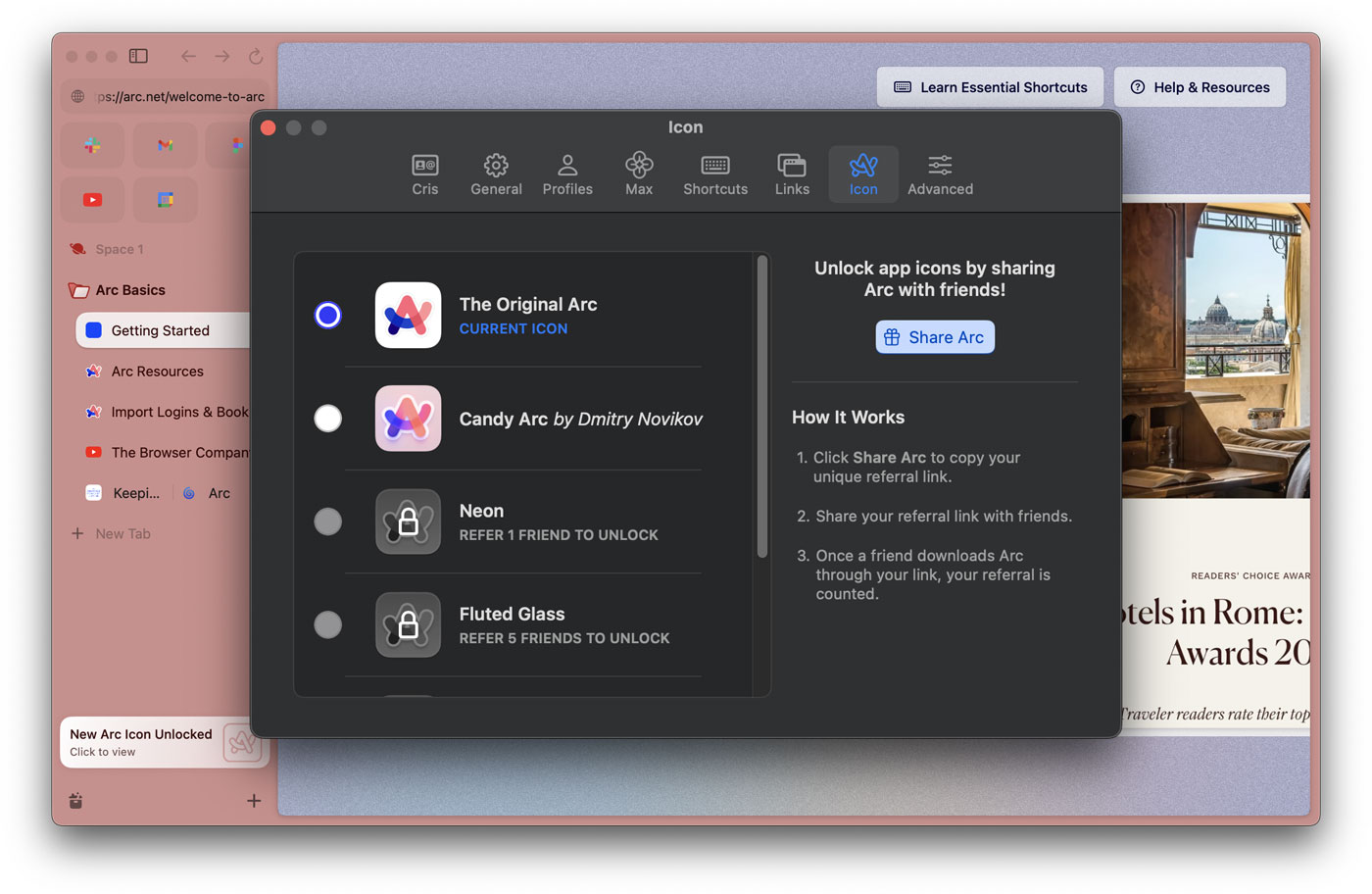Select the Candy Arc radio button
Screen dimensions: 1372x894
pos(327,419)
